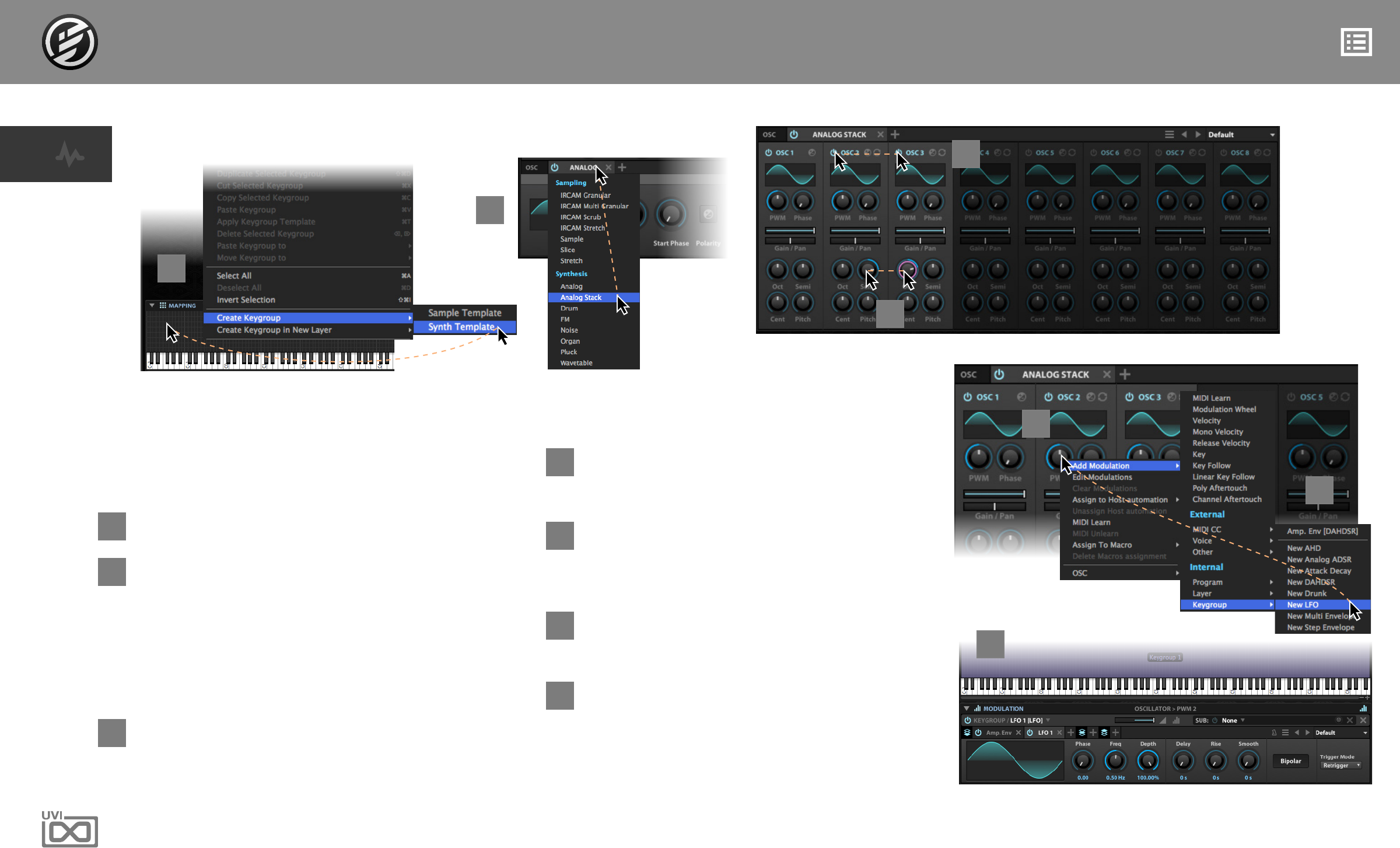This screenshot has height=848, width=1400.
Task: Open the SUB None dropdown
Action: tap(1233, 720)
